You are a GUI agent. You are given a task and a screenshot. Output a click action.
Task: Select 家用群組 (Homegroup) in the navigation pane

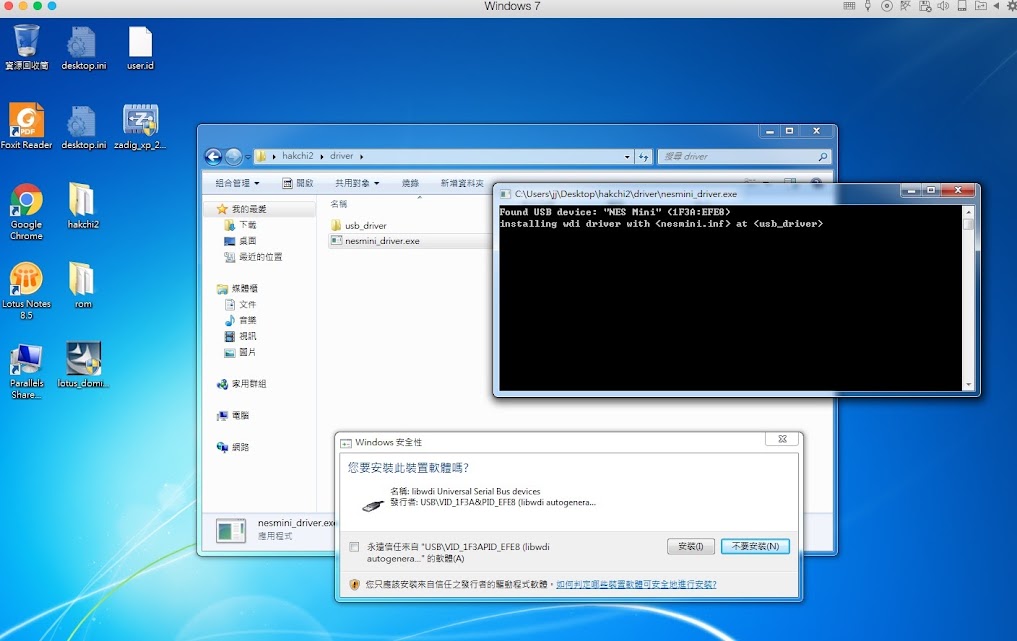pos(241,384)
